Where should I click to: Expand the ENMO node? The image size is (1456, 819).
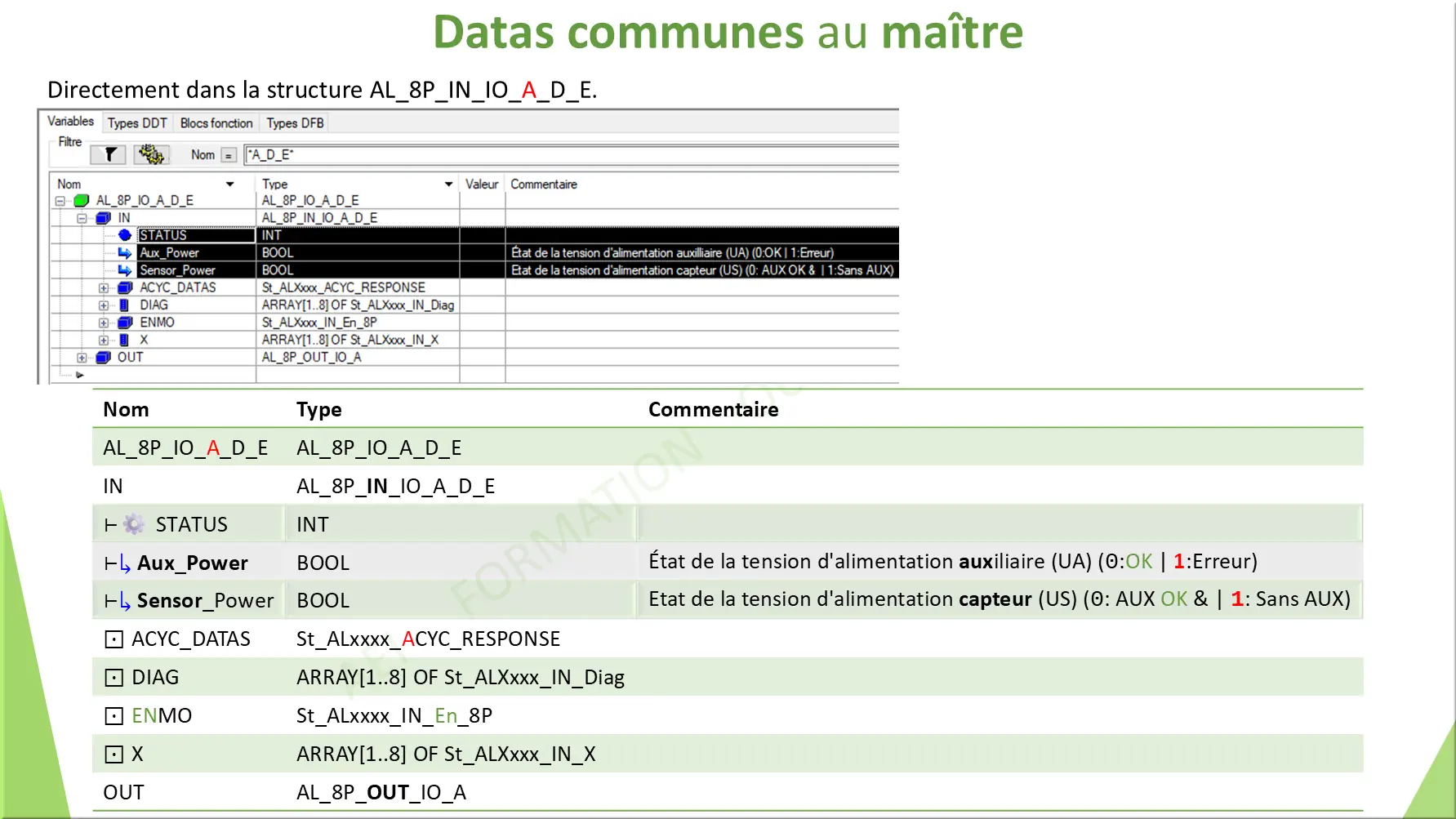point(104,323)
